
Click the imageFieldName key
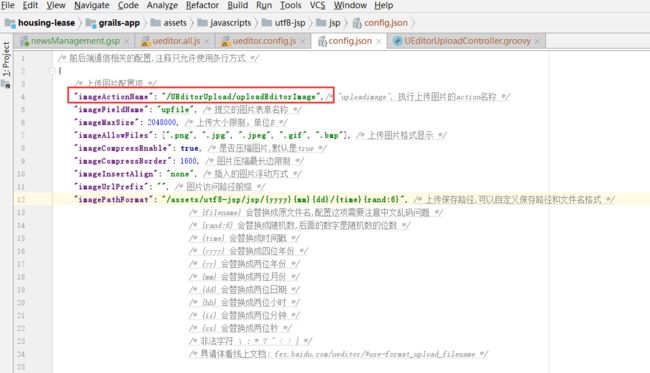(x=111, y=109)
